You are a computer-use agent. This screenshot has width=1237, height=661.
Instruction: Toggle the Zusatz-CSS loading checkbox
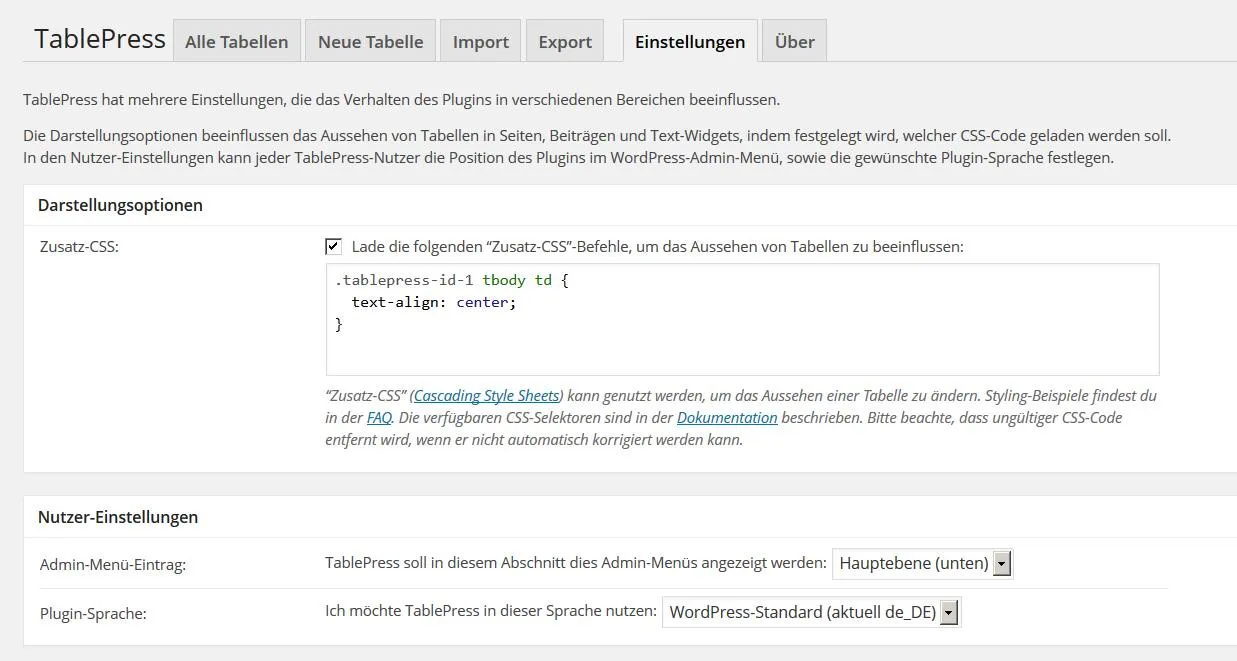click(x=333, y=246)
